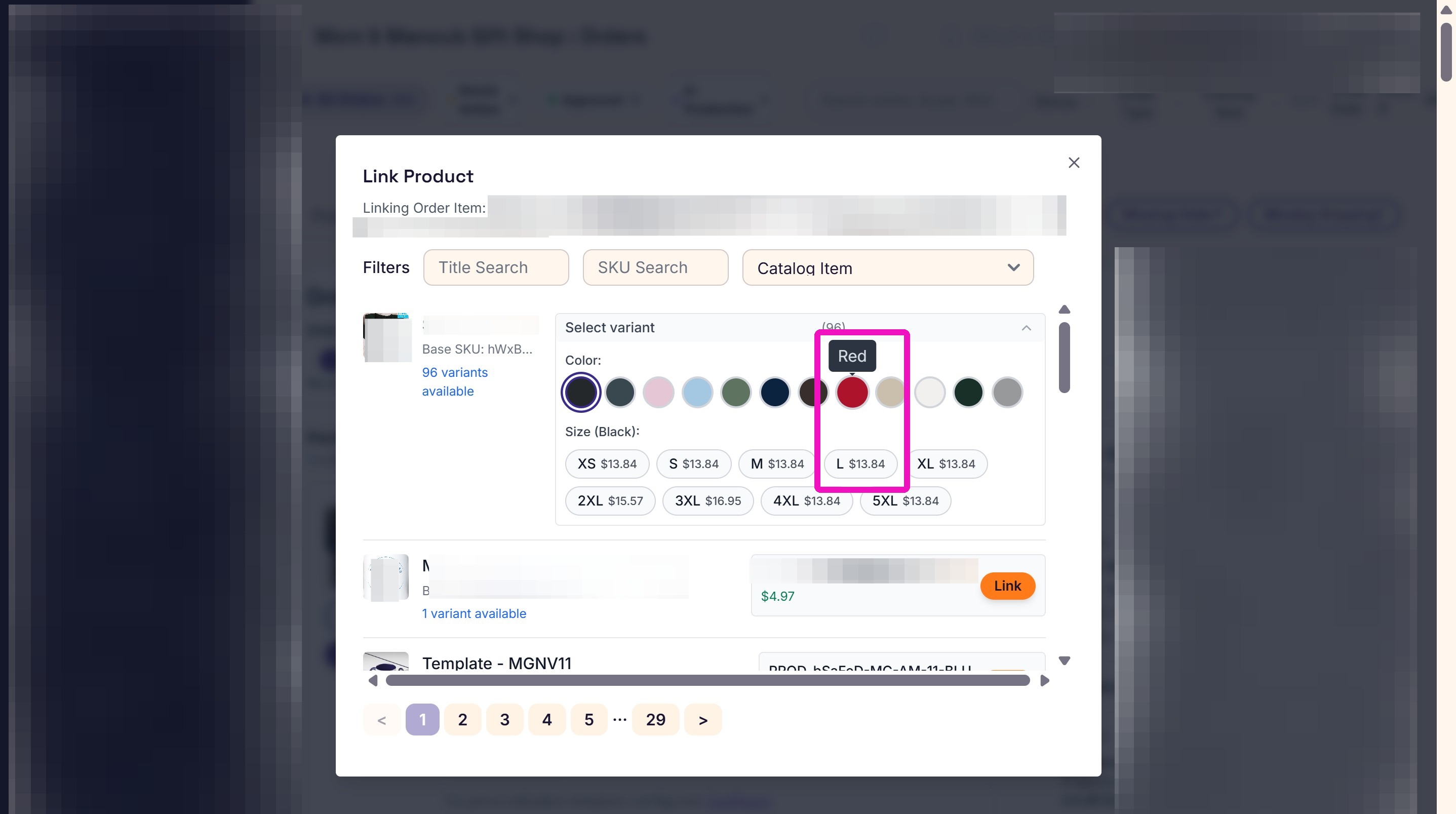The width and height of the screenshot is (1456, 814).
Task: Open the Catalog Item dropdown
Action: point(888,267)
